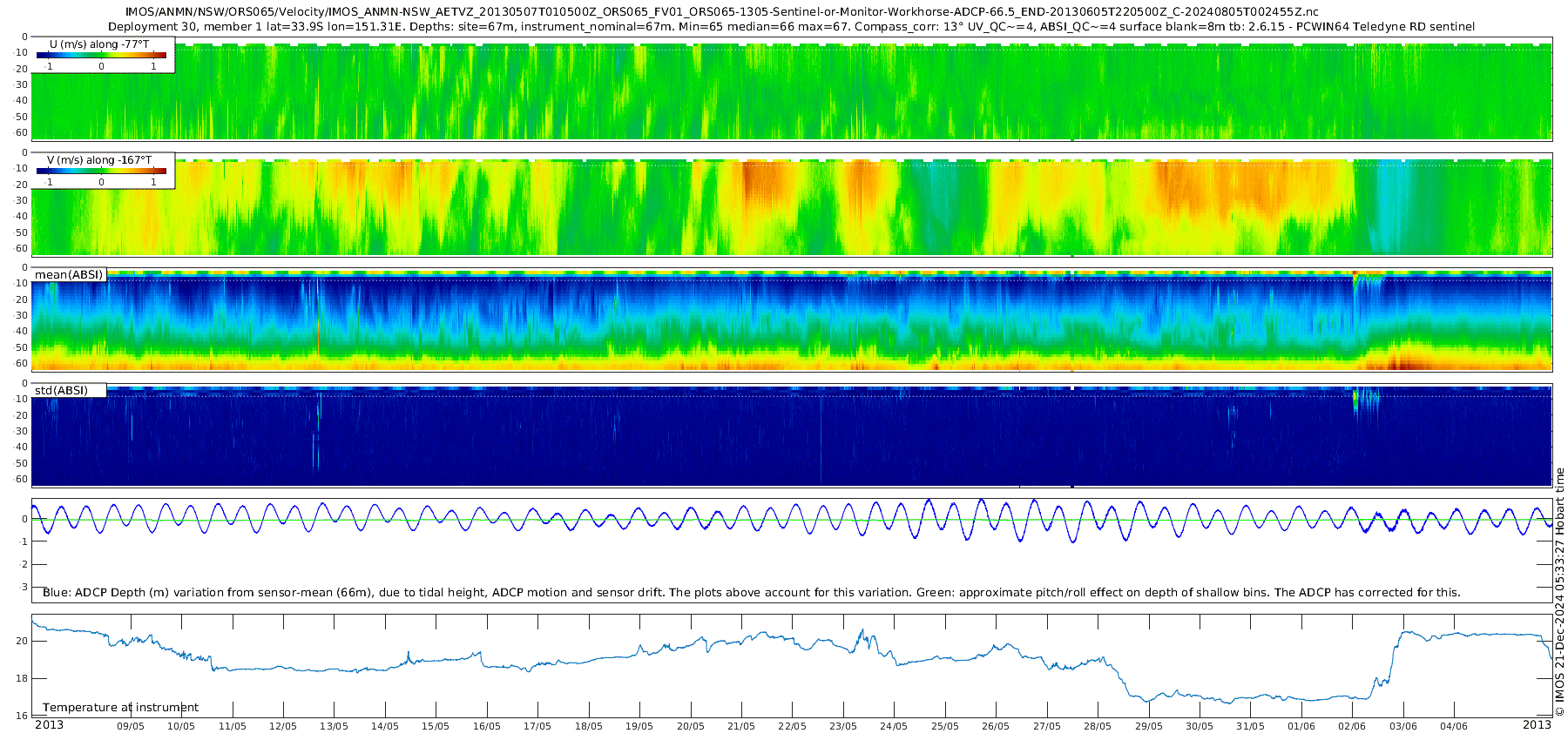Click the 2013 year label at bottom right
The height and width of the screenshot is (740, 1568).
point(1537,725)
